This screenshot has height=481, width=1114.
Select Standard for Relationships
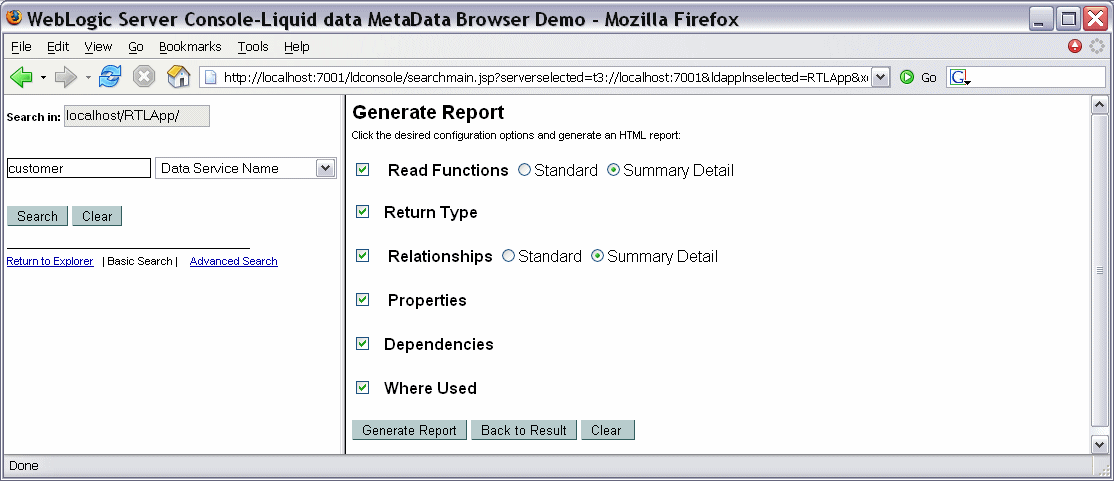click(x=508, y=256)
